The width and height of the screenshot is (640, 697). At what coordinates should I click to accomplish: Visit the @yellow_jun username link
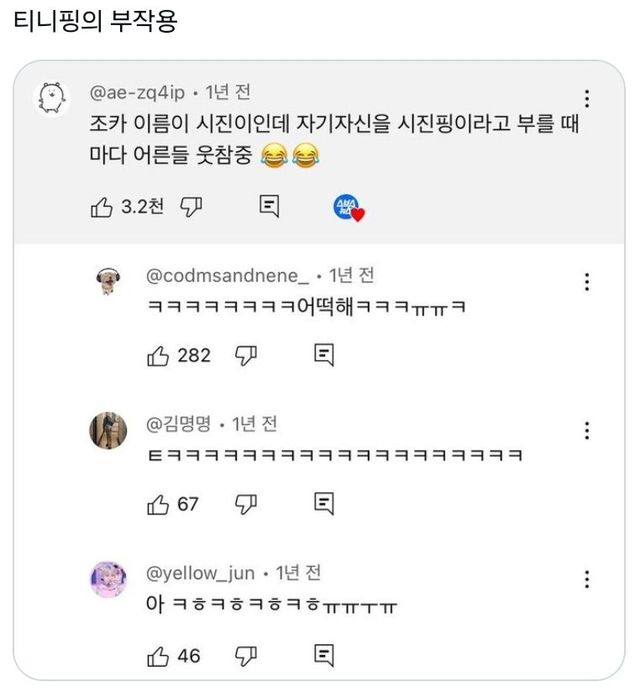tap(201, 573)
